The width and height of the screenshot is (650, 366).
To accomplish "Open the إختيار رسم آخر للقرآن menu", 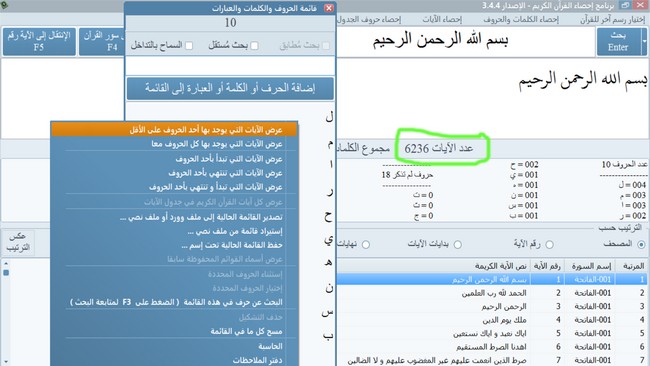I will [x=613, y=19].
